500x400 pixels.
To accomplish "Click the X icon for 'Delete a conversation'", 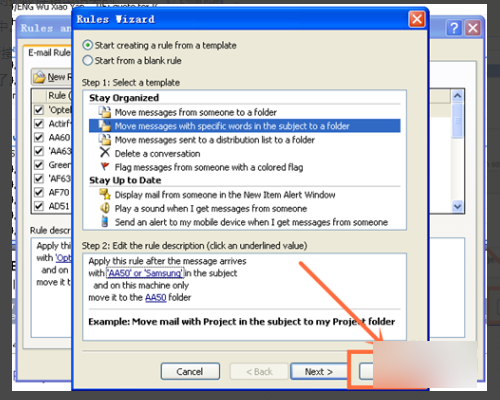I will (105, 152).
